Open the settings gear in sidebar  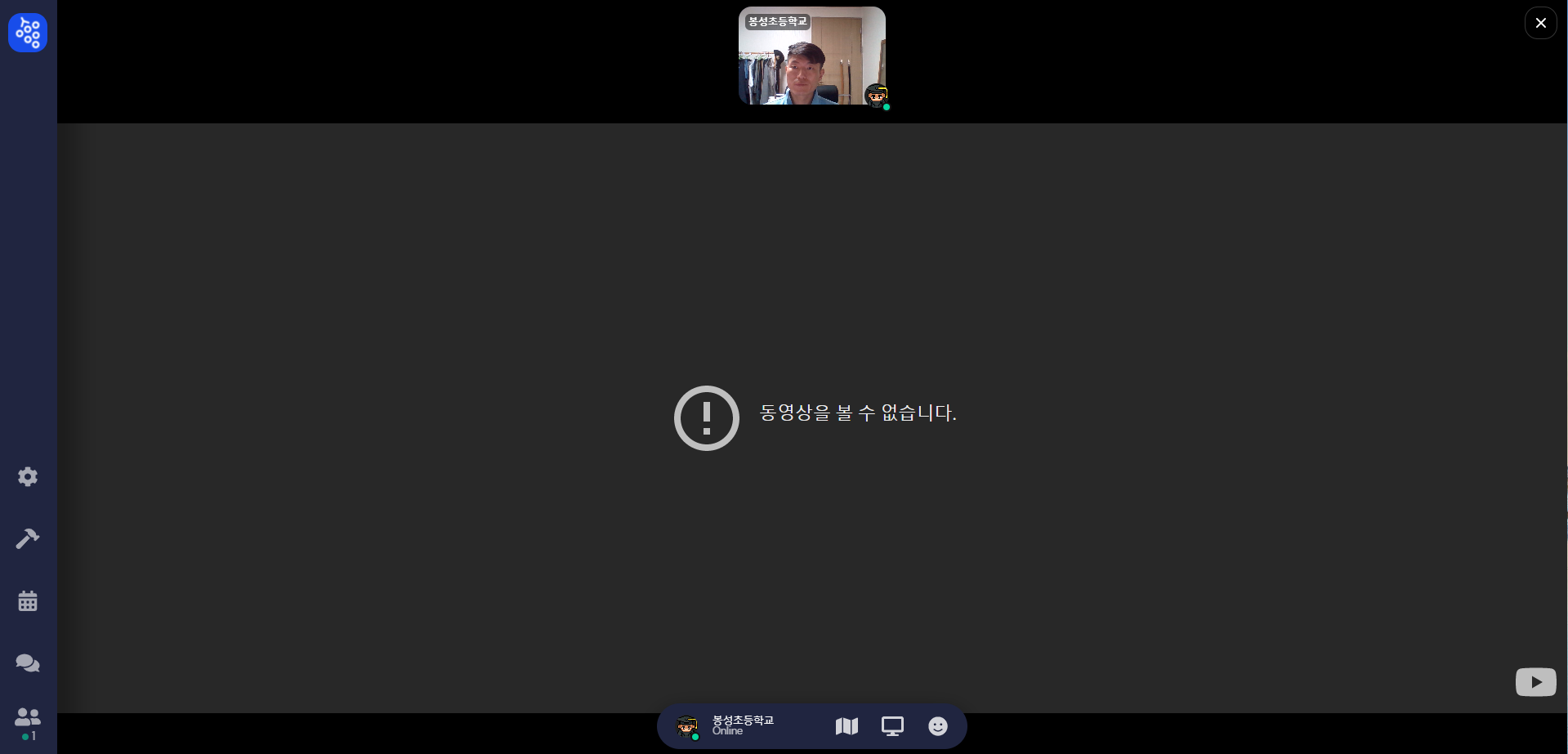tap(28, 477)
